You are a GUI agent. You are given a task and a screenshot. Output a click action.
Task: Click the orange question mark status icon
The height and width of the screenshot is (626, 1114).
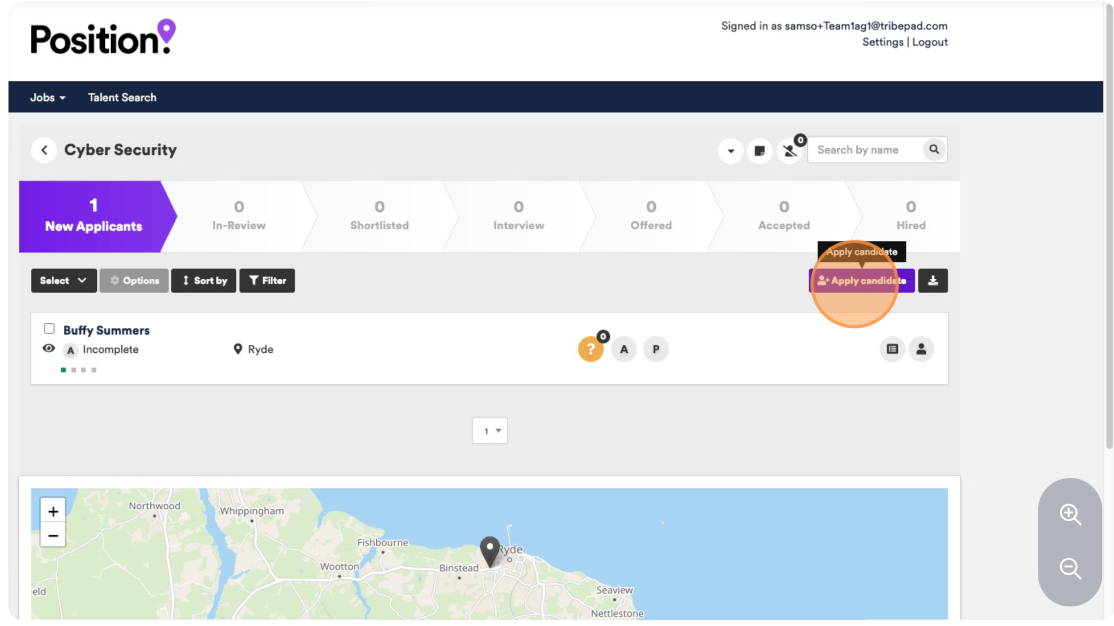click(x=590, y=349)
